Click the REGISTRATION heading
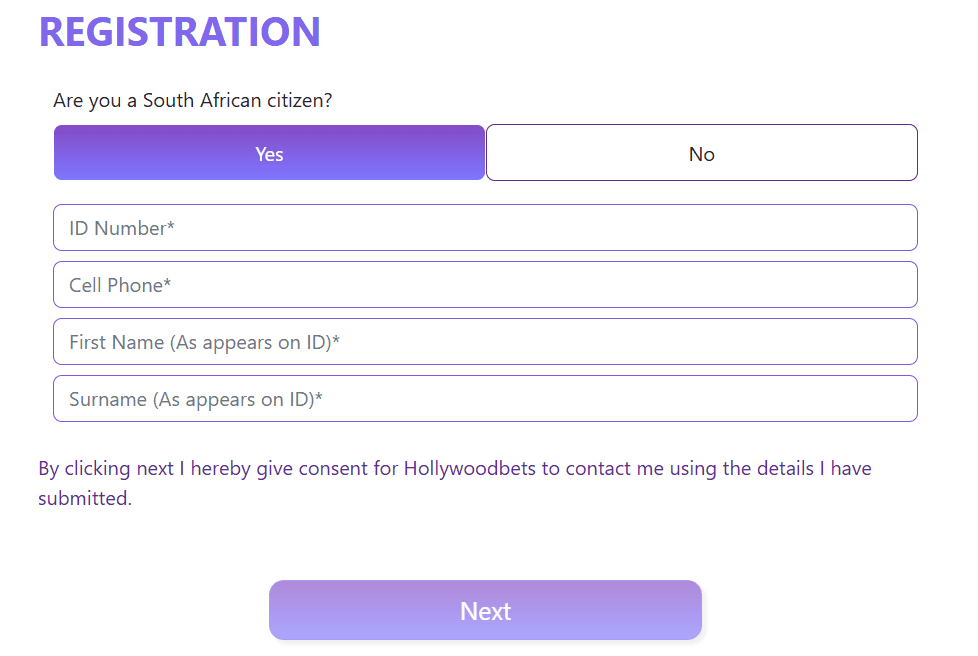The width and height of the screenshot is (978, 656). pos(179,31)
